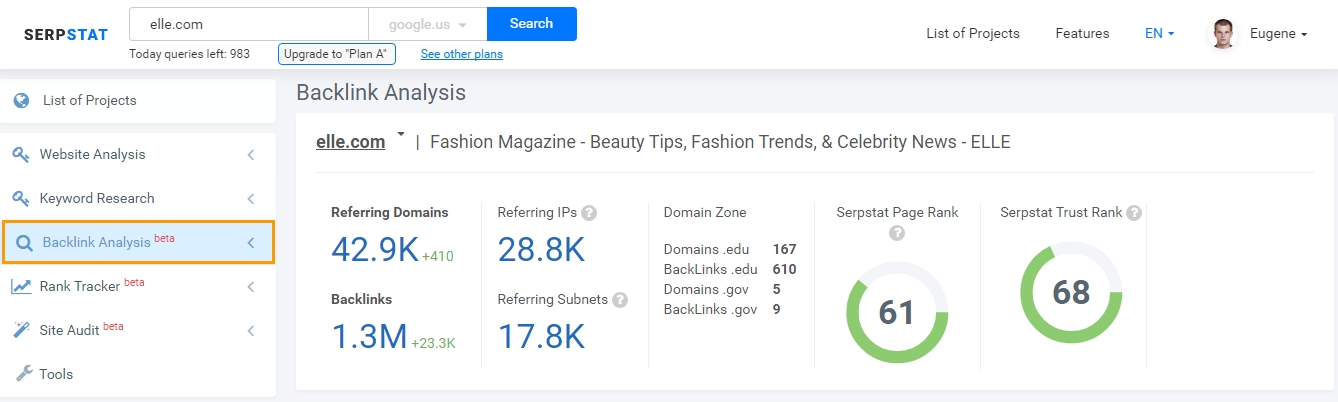This screenshot has width=1338, height=402.
Task: Click the Serpstat Trust Rank help icon
Action: (1133, 213)
